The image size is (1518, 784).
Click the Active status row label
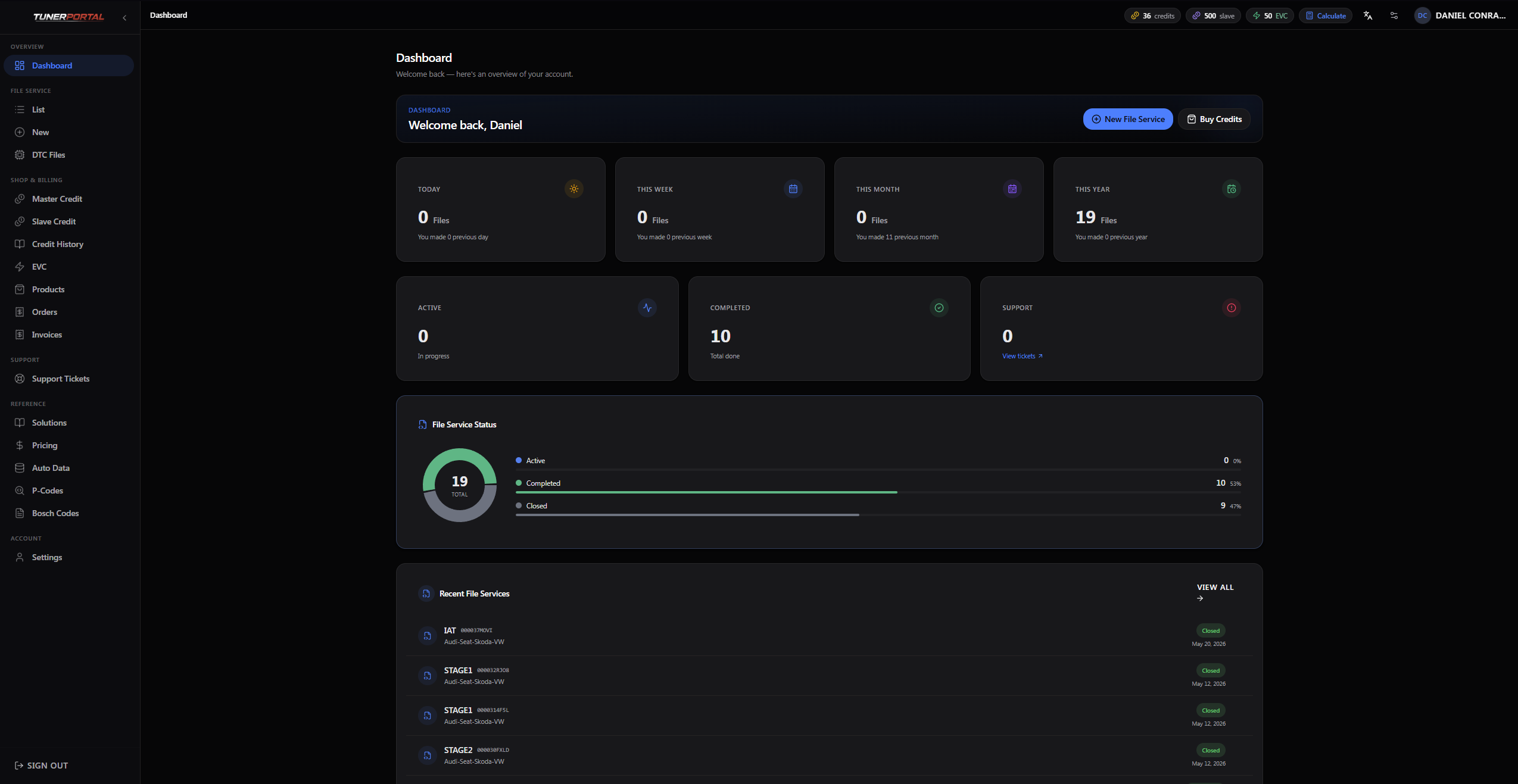point(535,461)
